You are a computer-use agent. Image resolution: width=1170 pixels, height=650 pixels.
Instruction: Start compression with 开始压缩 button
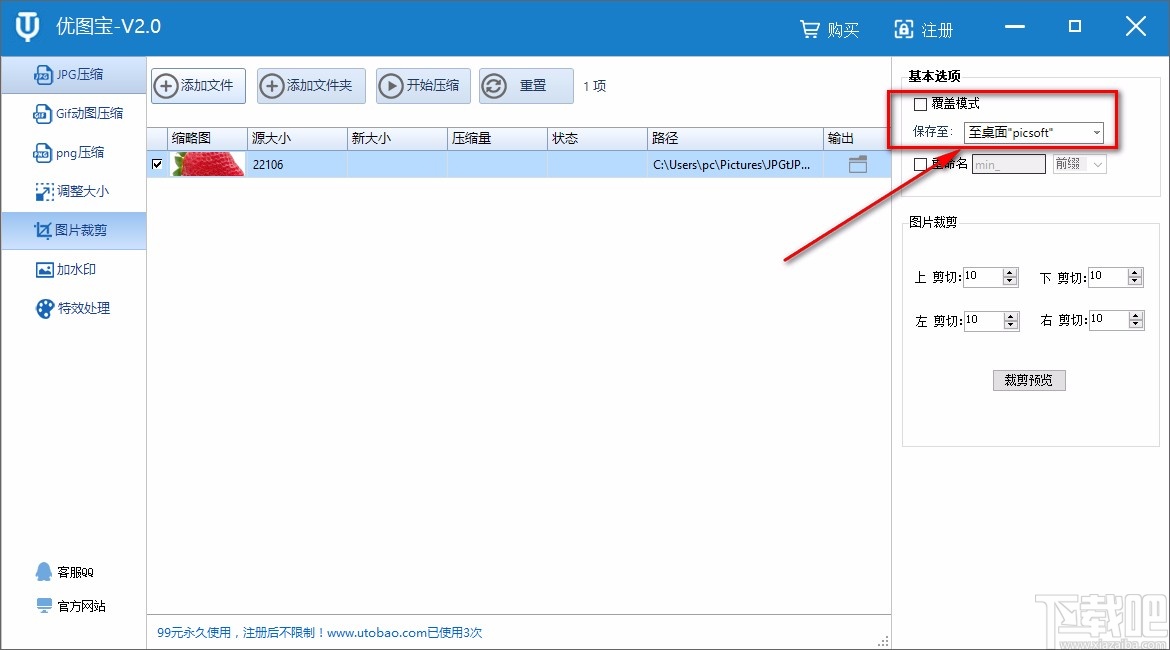(x=423, y=86)
